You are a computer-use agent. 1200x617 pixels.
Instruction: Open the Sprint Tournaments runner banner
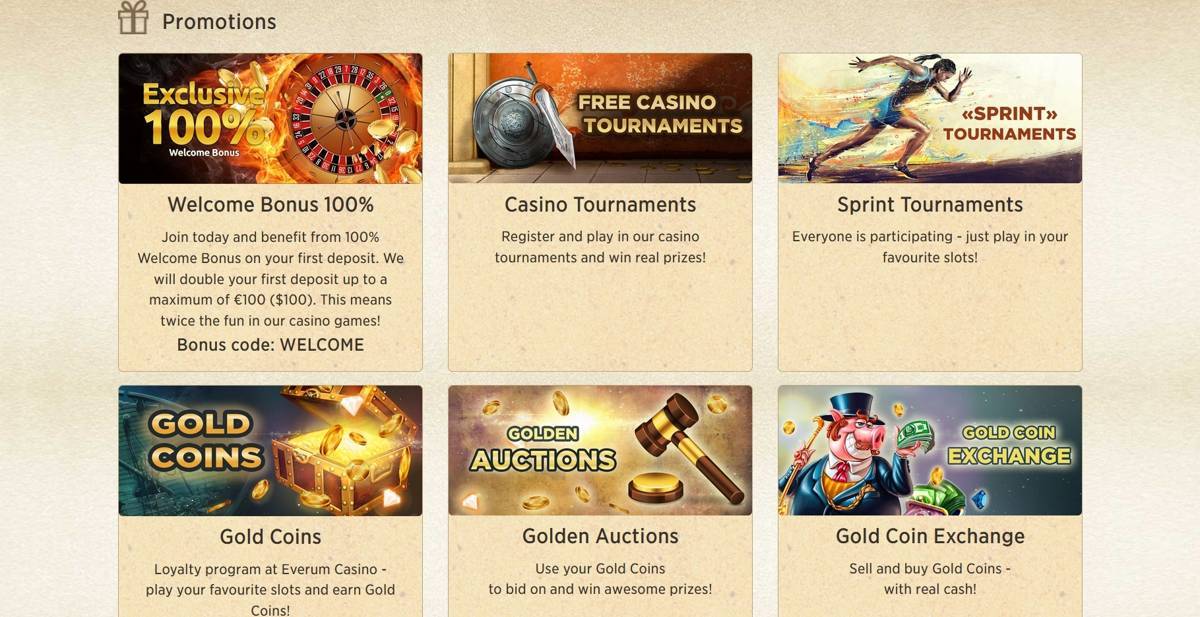[x=930, y=118]
